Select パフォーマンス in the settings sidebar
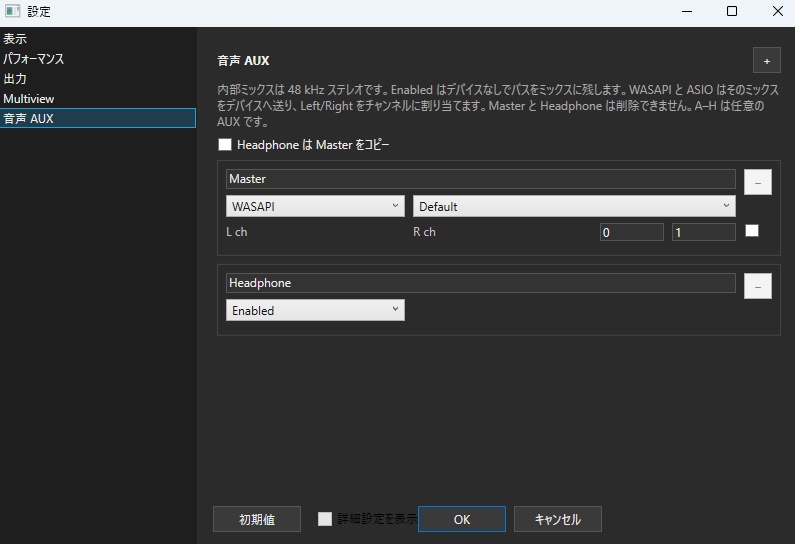The width and height of the screenshot is (795, 544). point(98,58)
